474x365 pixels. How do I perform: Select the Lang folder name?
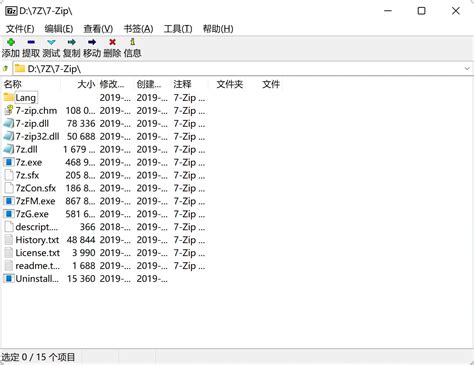26,98
